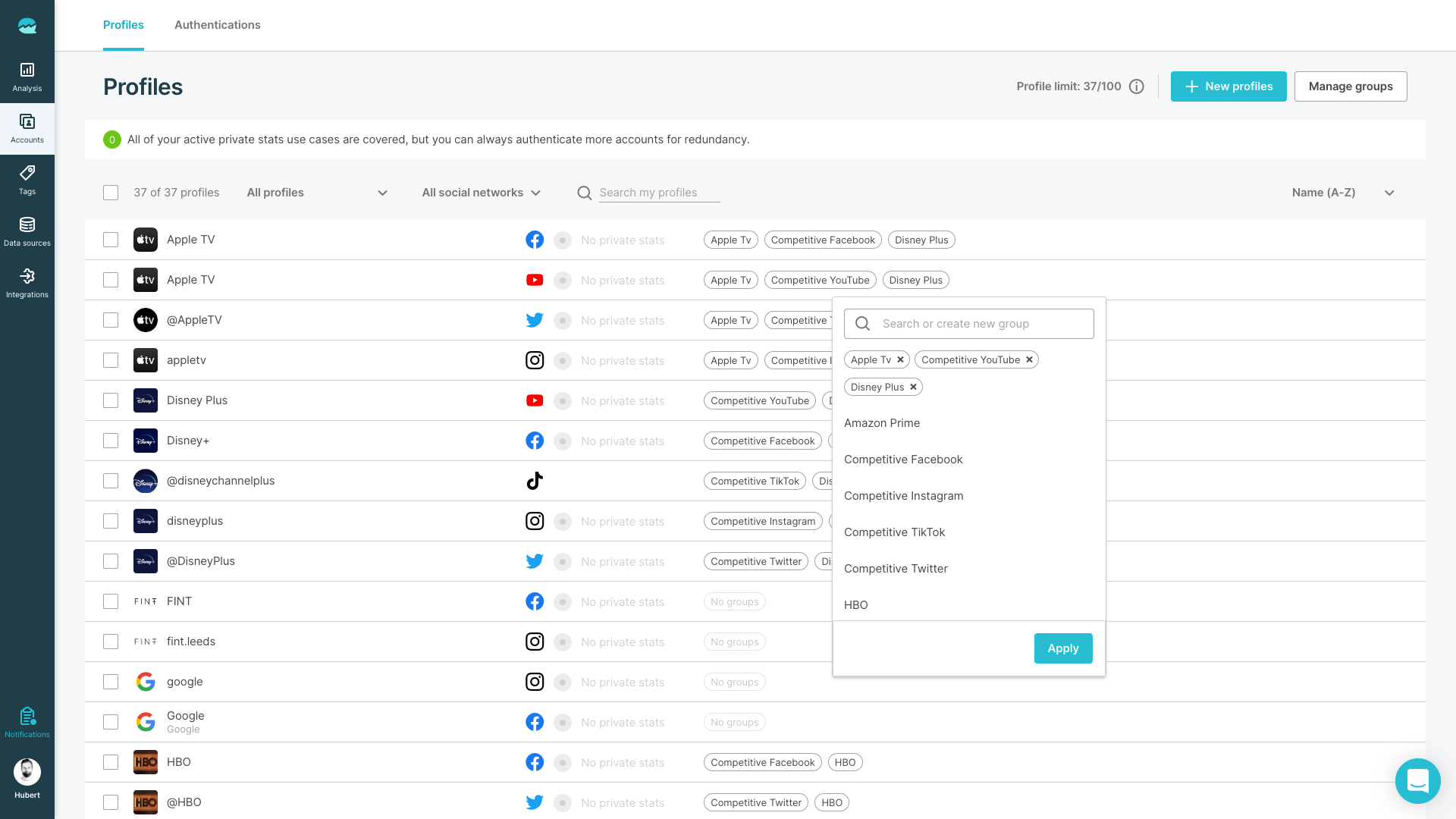Focus Search or create new group field
Screen dimensions: 1456x819
968,324
